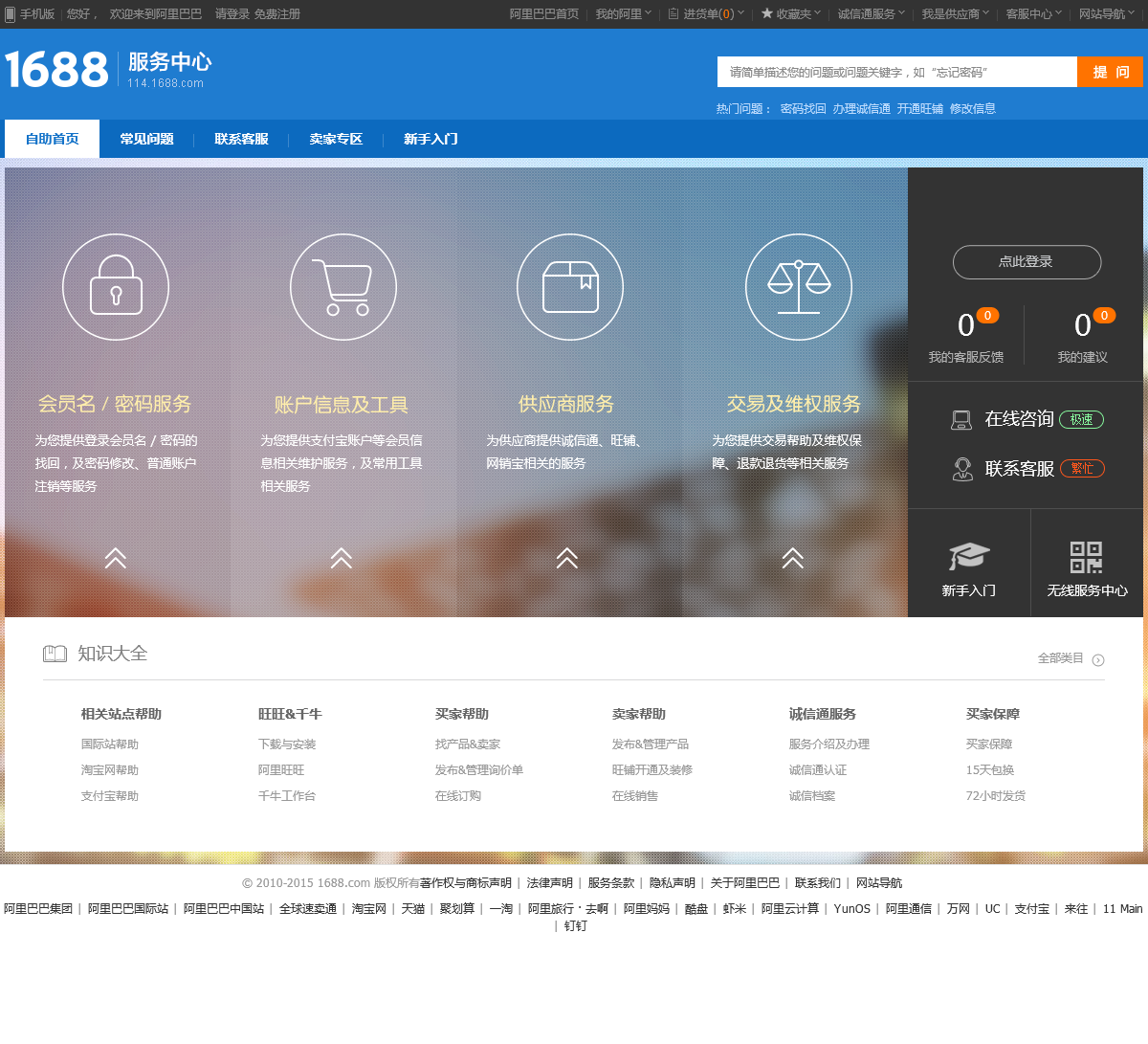Screen dimensions: 1148x1044
Task: Select the 卖家专区 tab
Action: click(x=336, y=139)
